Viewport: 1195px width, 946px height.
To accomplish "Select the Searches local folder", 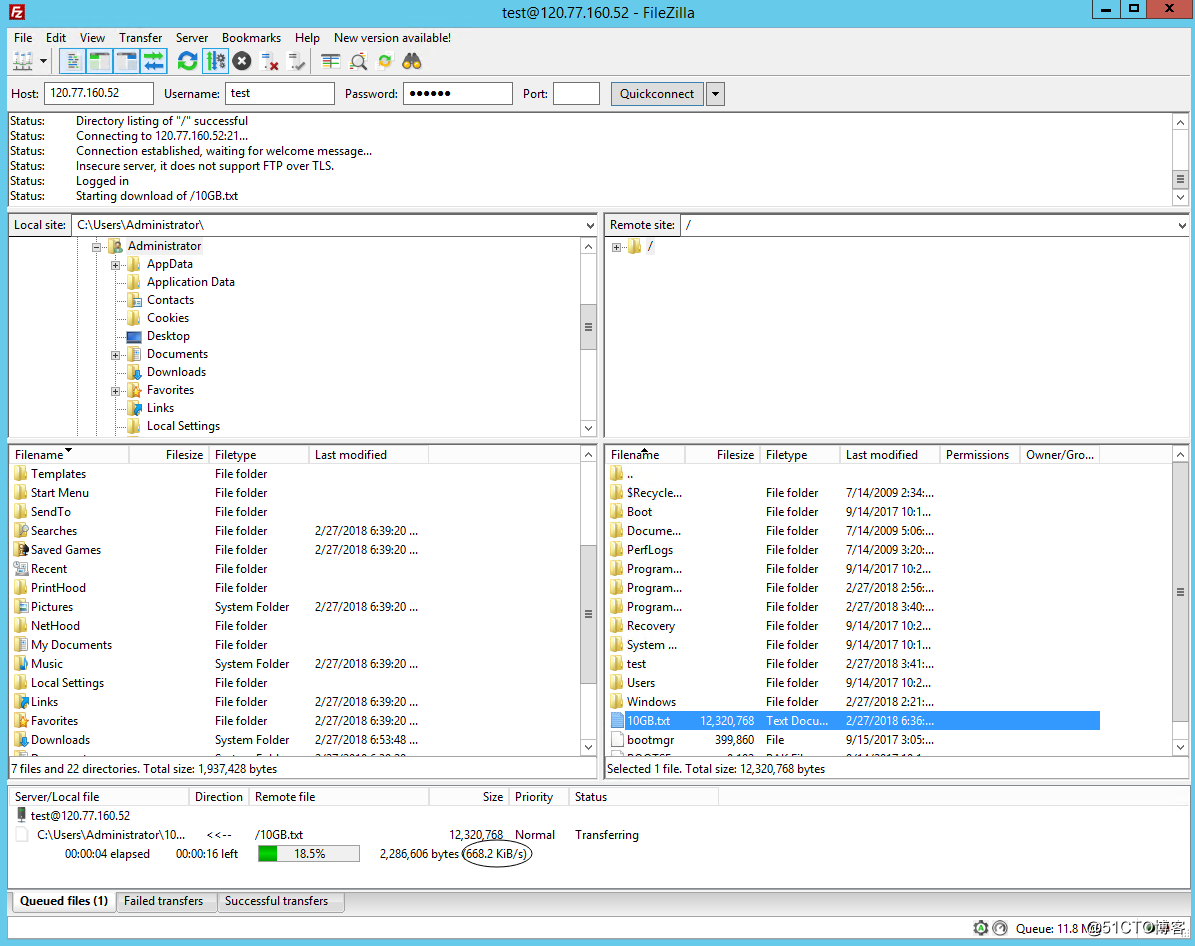I will point(219,531).
